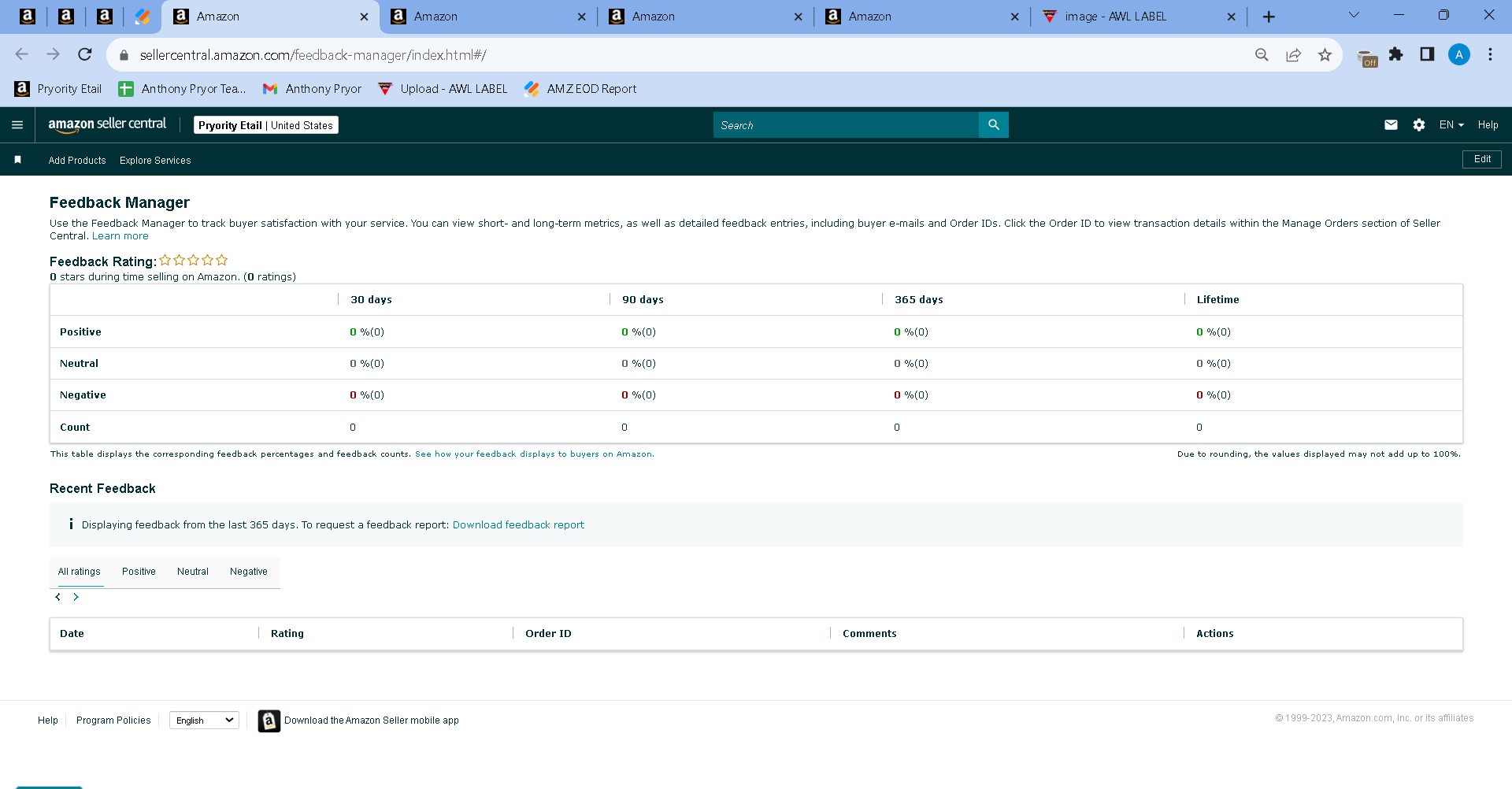Viewport: 1512px width, 789px height.
Task: Open the Chrome profile avatar
Action: (1459, 54)
